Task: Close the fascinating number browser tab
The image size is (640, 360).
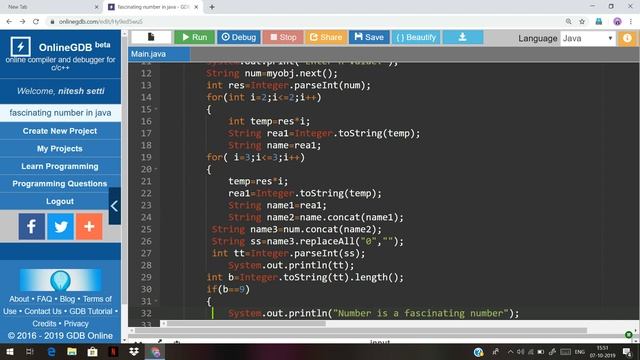Action: pyautogui.click(x=196, y=7)
